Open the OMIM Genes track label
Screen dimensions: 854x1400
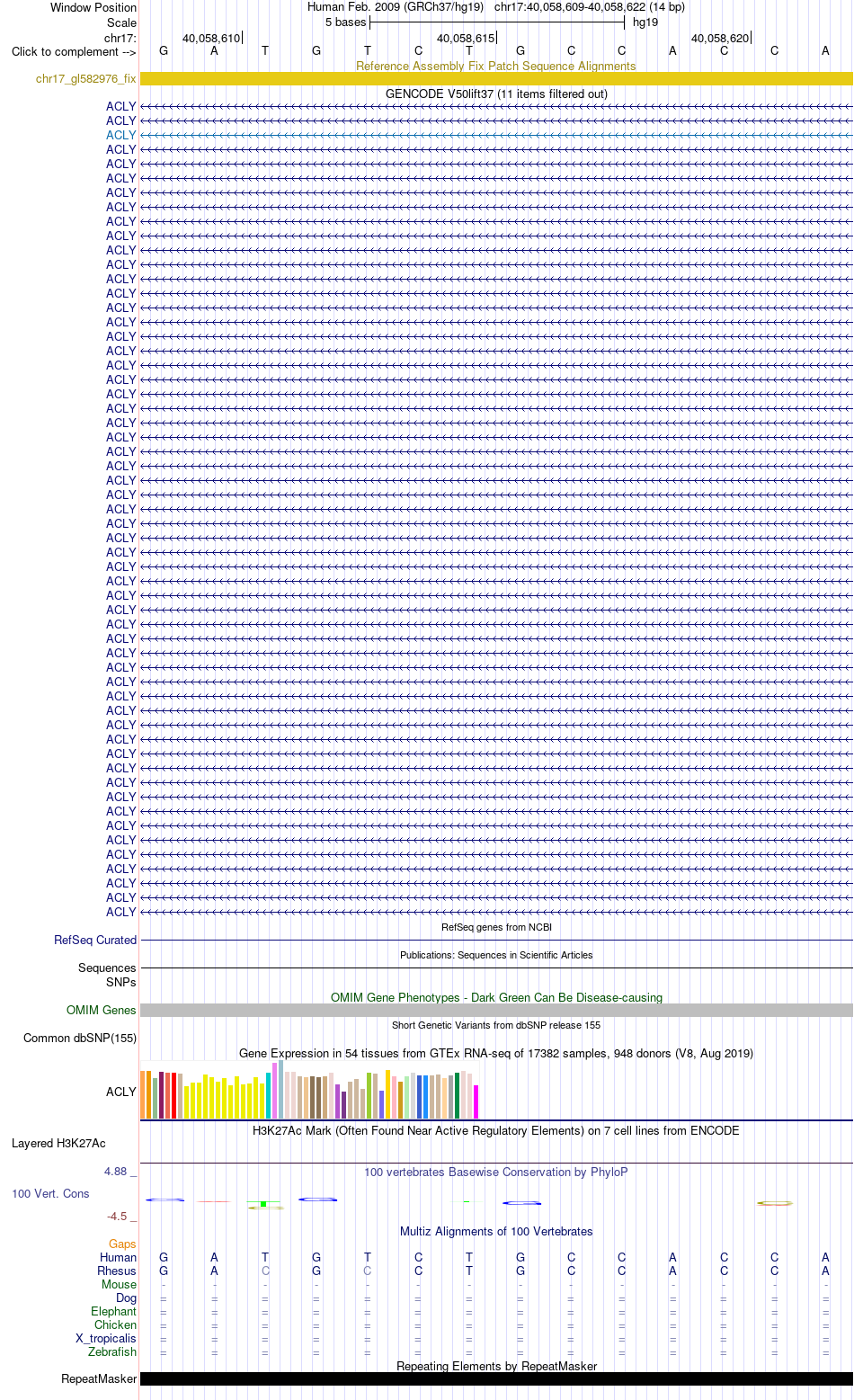(x=102, y=1010)
